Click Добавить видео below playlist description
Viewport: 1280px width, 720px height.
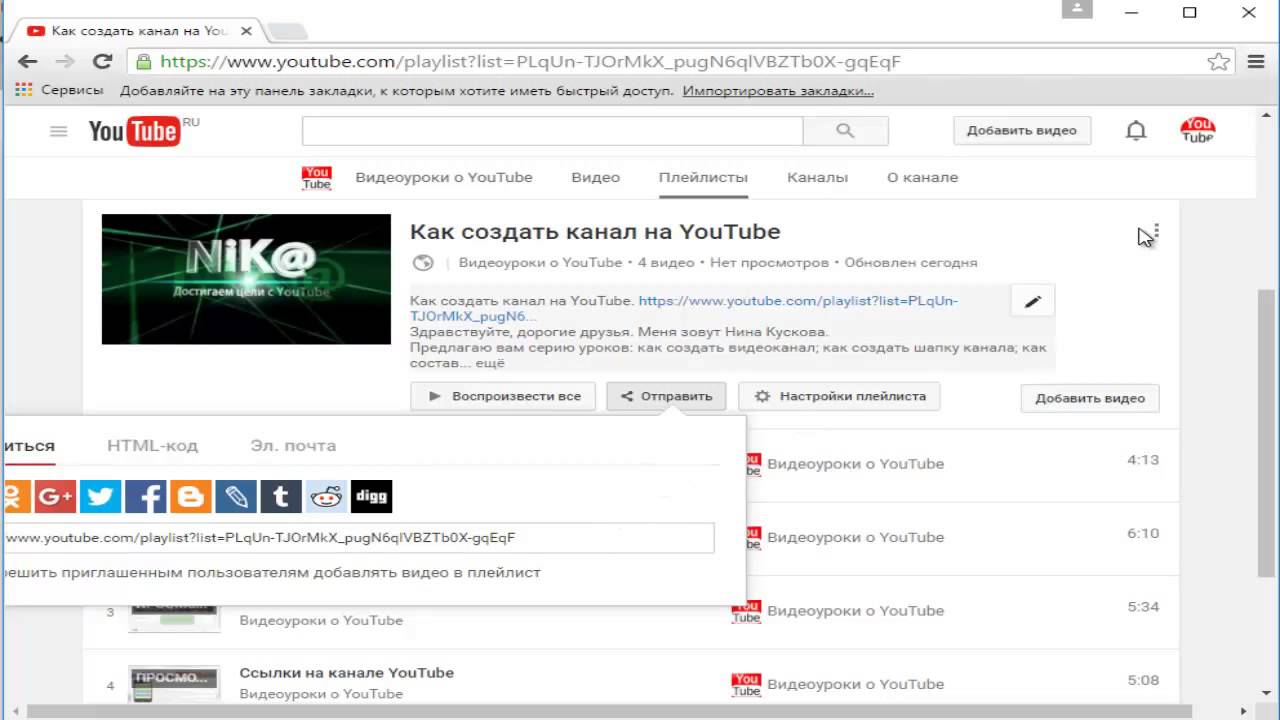[1090, 398]
